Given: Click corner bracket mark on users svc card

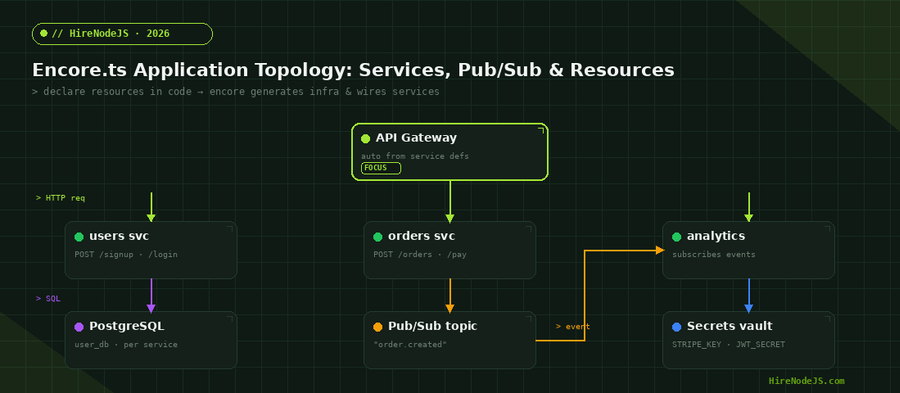Looking at the screenshot, I should [230, 229].
